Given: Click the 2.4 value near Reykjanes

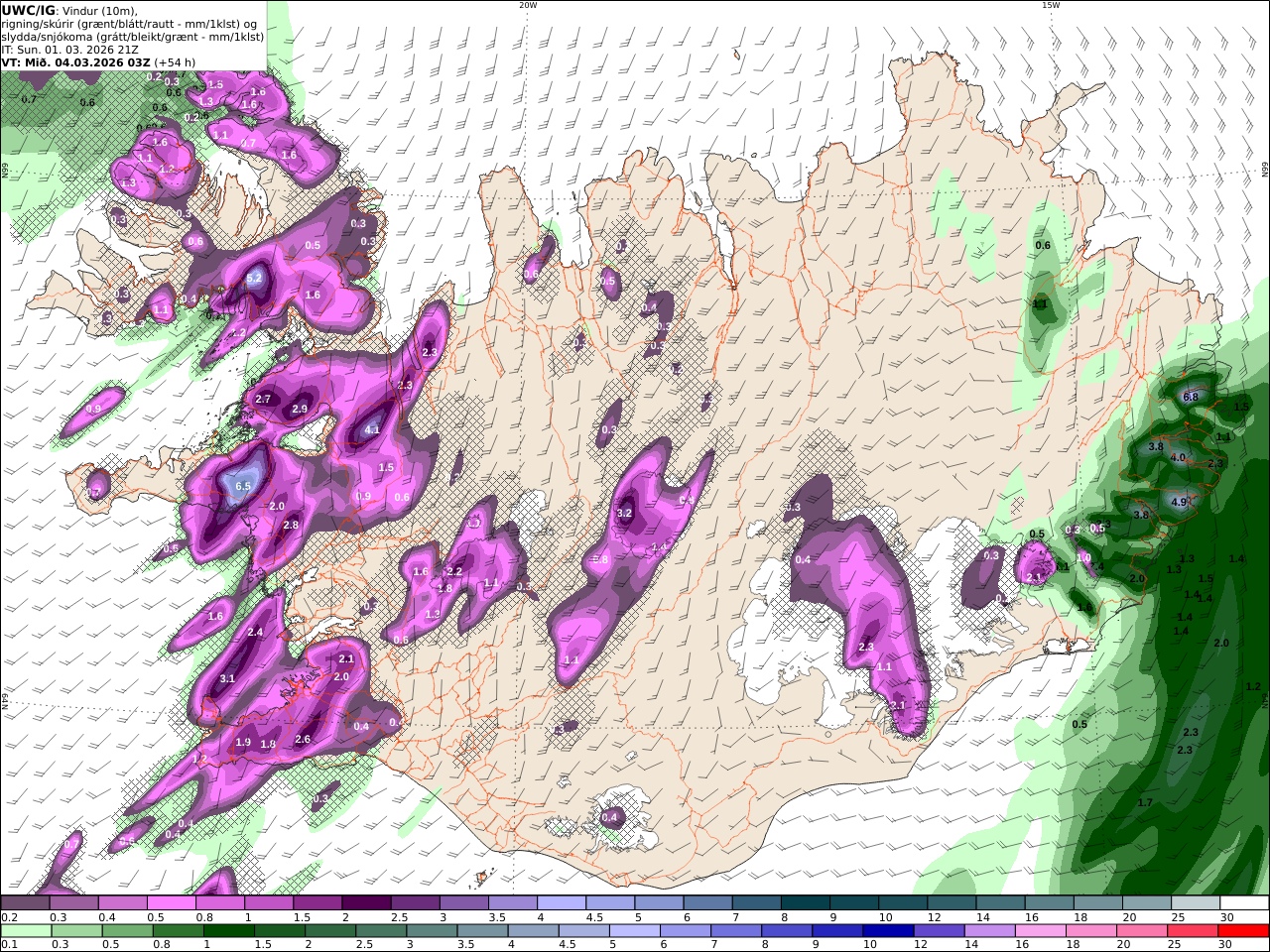Looking at the screenshot, I should click(255, 632).
